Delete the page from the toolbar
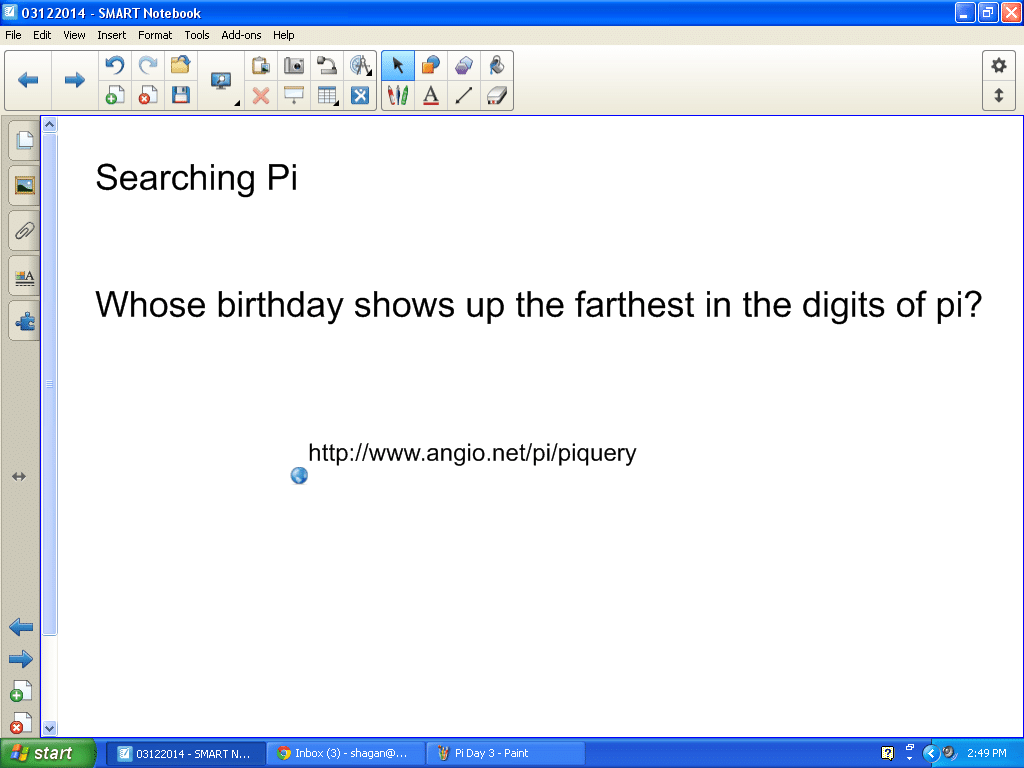 148,95
